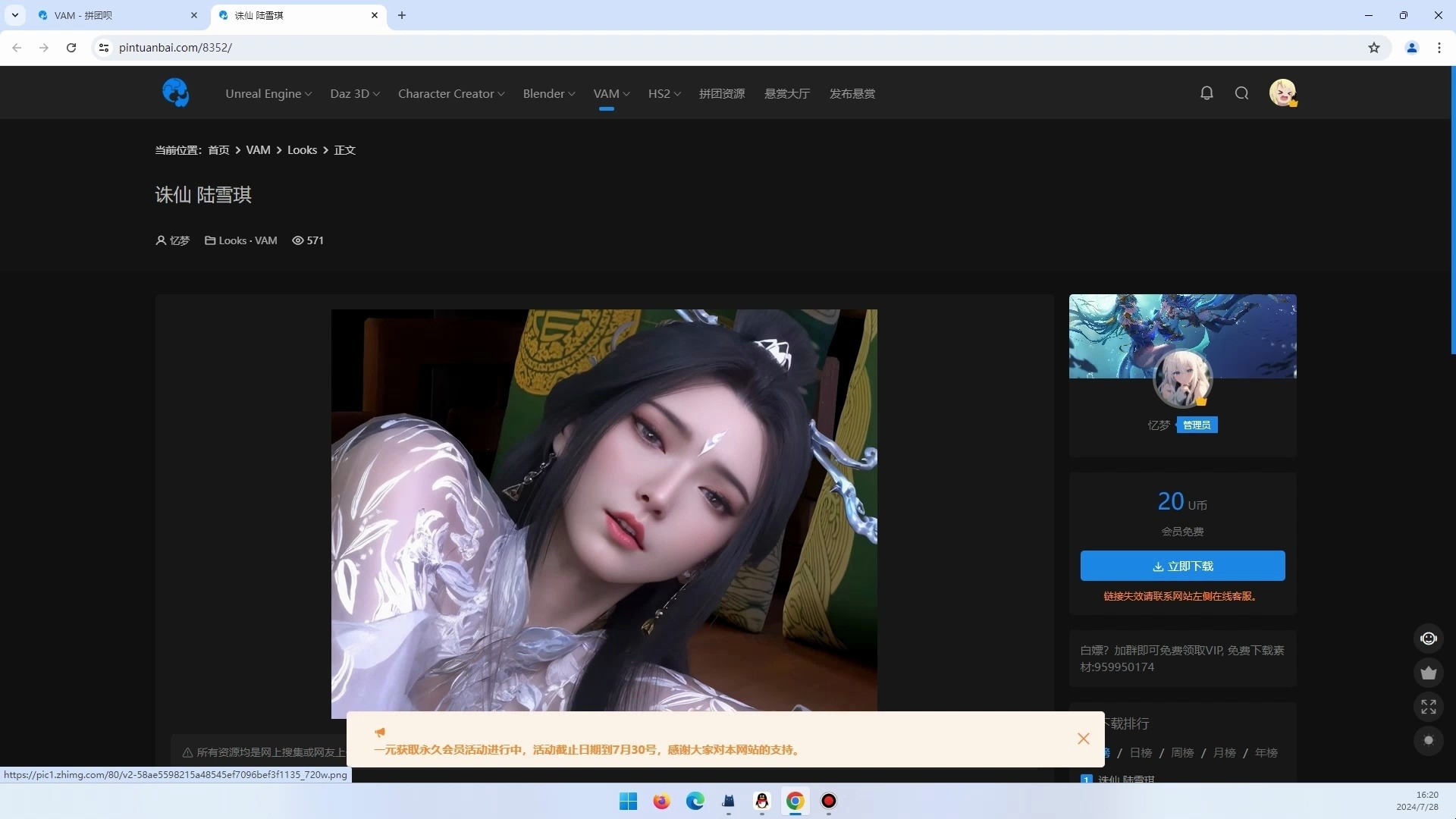Reload the page with the refresh icon
This screenshot has height=819, width=1456.
71,48
